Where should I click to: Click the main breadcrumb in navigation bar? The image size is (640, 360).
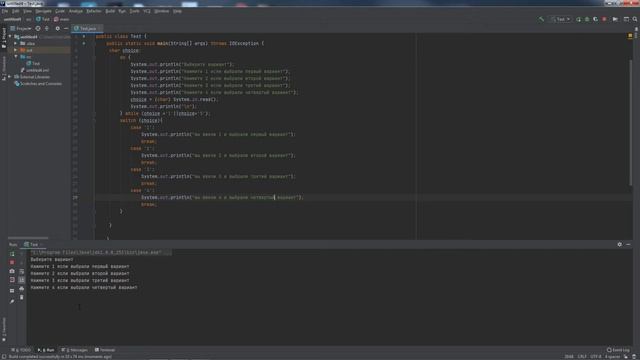tap(62, 19)
